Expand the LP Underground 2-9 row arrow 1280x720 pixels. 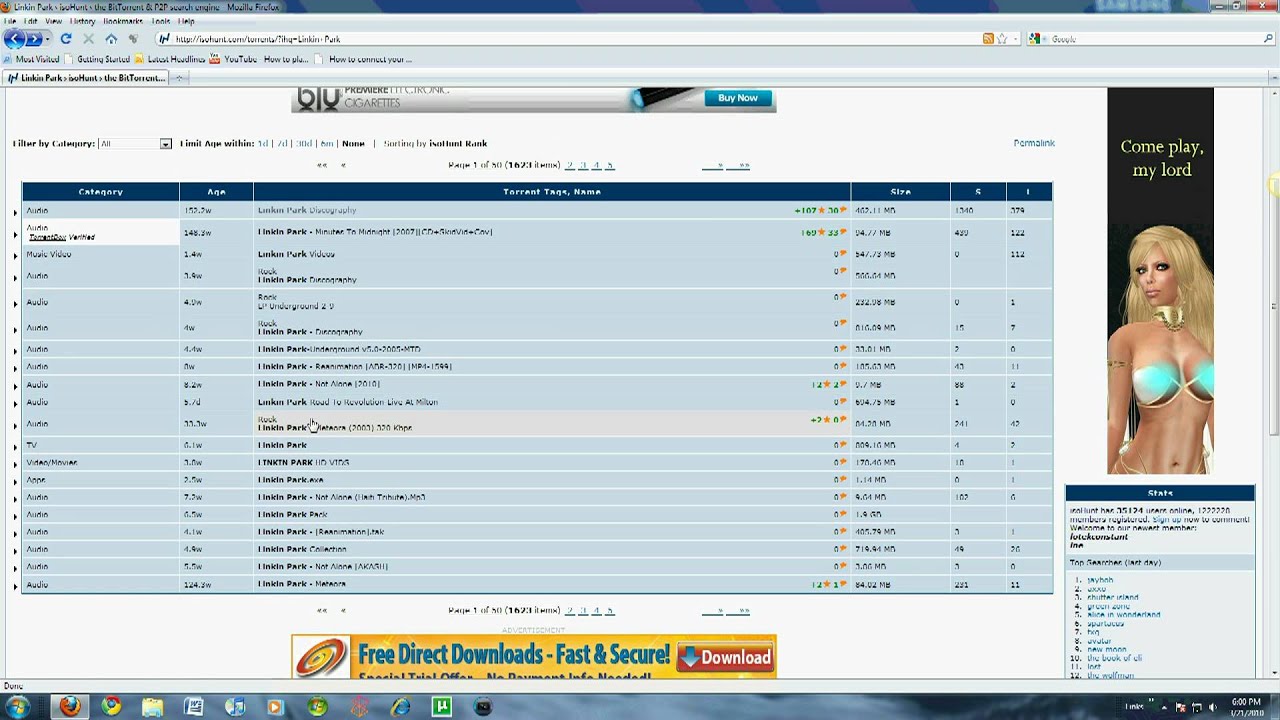tap(15, 302)
